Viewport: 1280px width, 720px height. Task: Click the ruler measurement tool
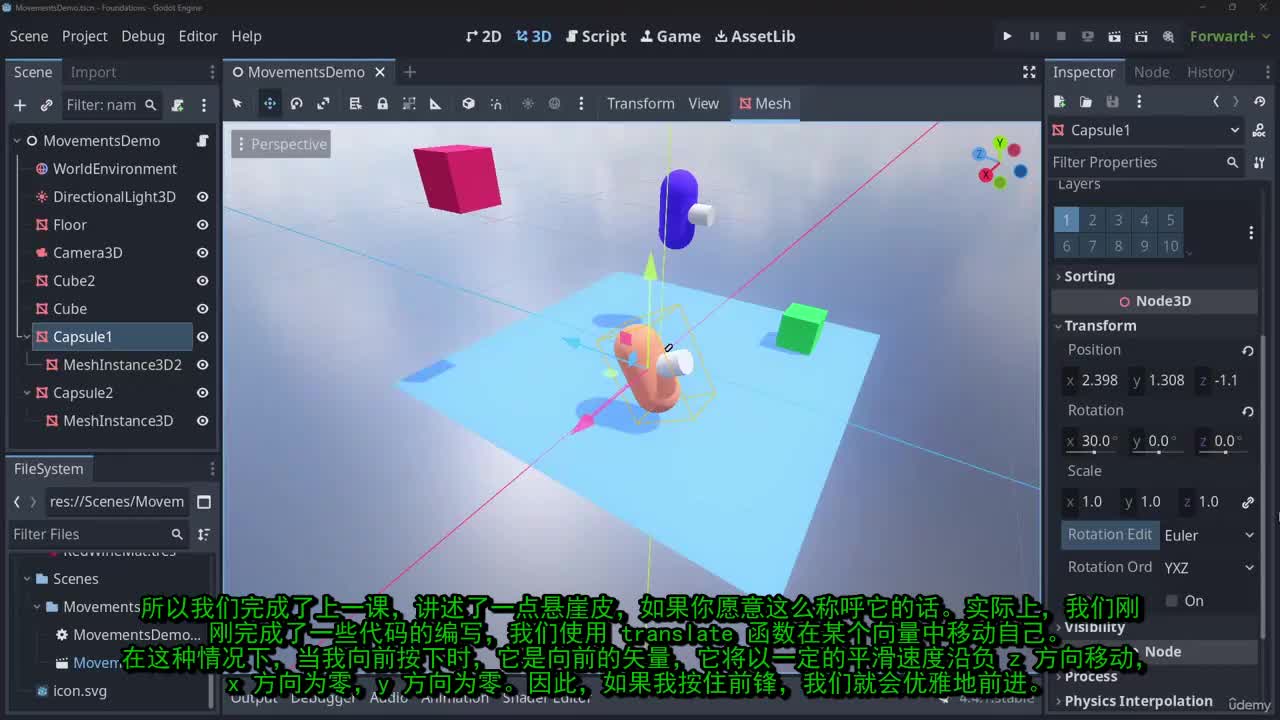point(435,103)
